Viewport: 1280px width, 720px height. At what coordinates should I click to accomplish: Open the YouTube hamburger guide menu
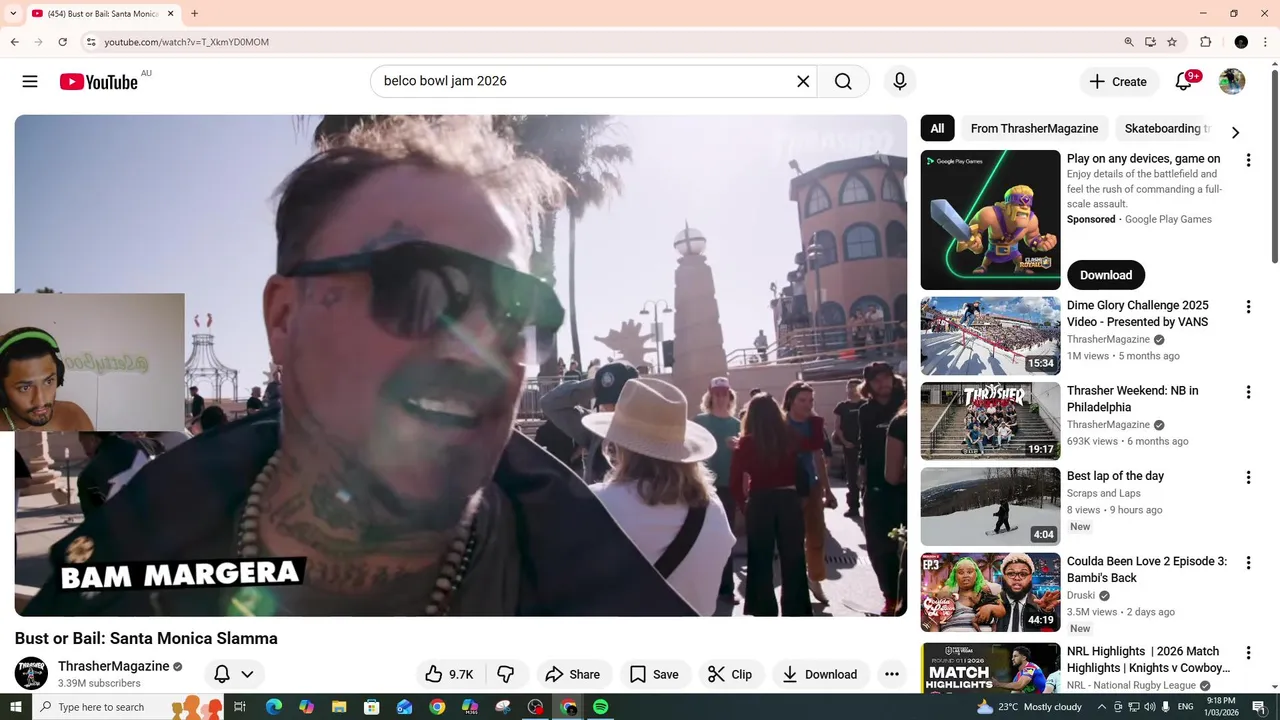[30, 81]
